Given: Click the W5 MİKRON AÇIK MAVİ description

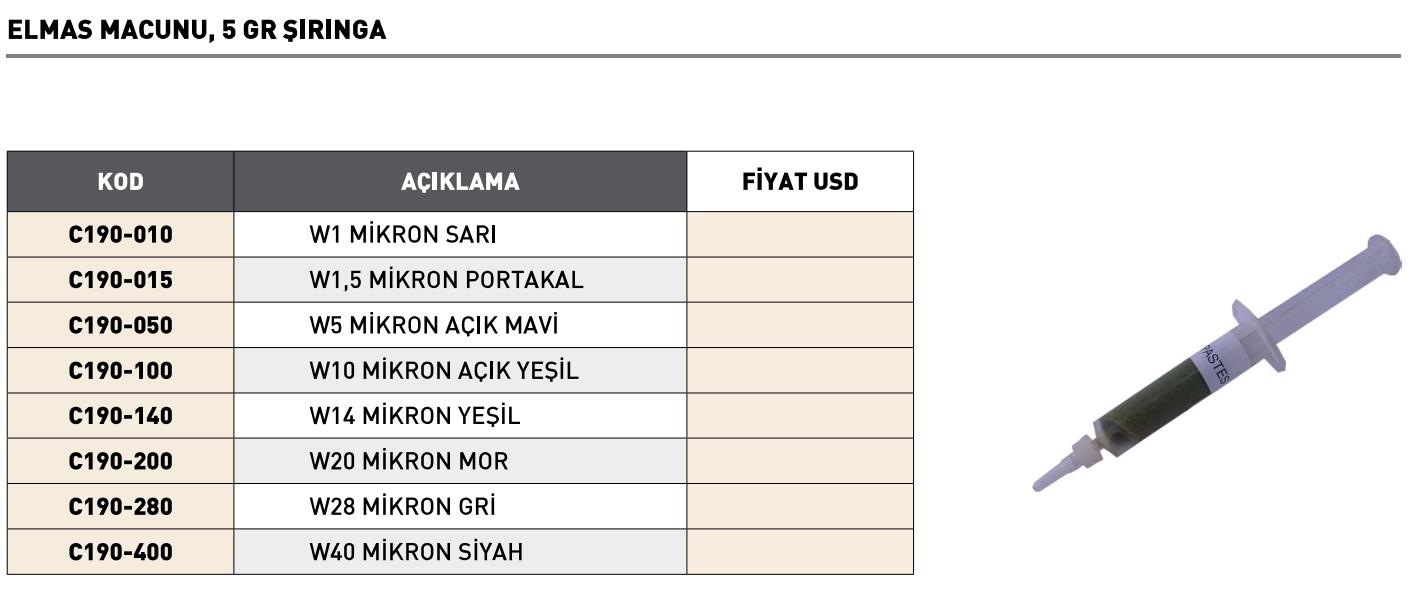Looking at the screenshot, I should [434, 325].
